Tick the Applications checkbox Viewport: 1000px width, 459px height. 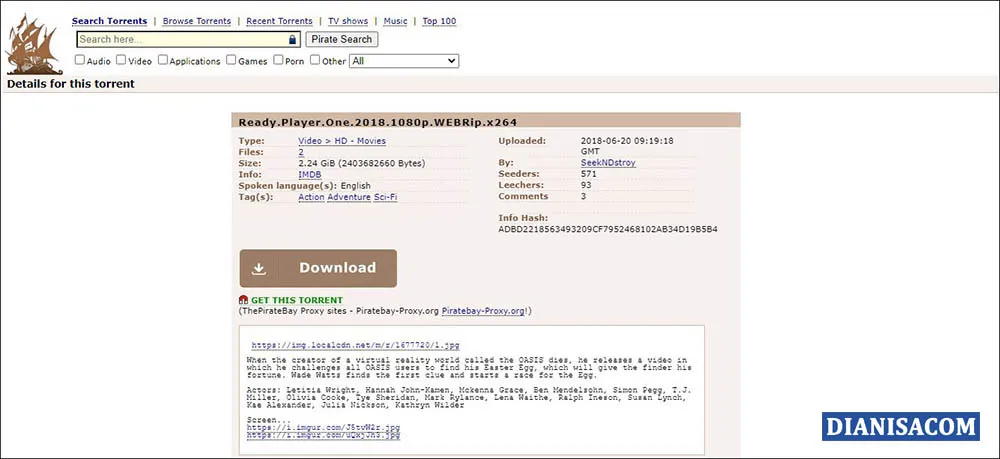(x=163, y=60)
